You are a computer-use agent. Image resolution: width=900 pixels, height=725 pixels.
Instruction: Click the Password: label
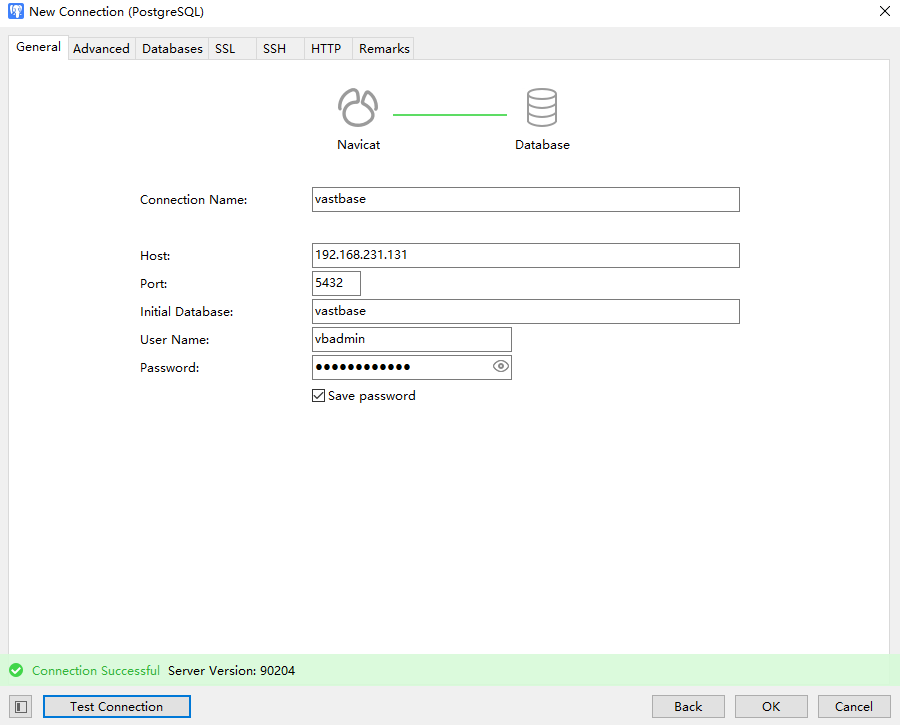(169, 367)
